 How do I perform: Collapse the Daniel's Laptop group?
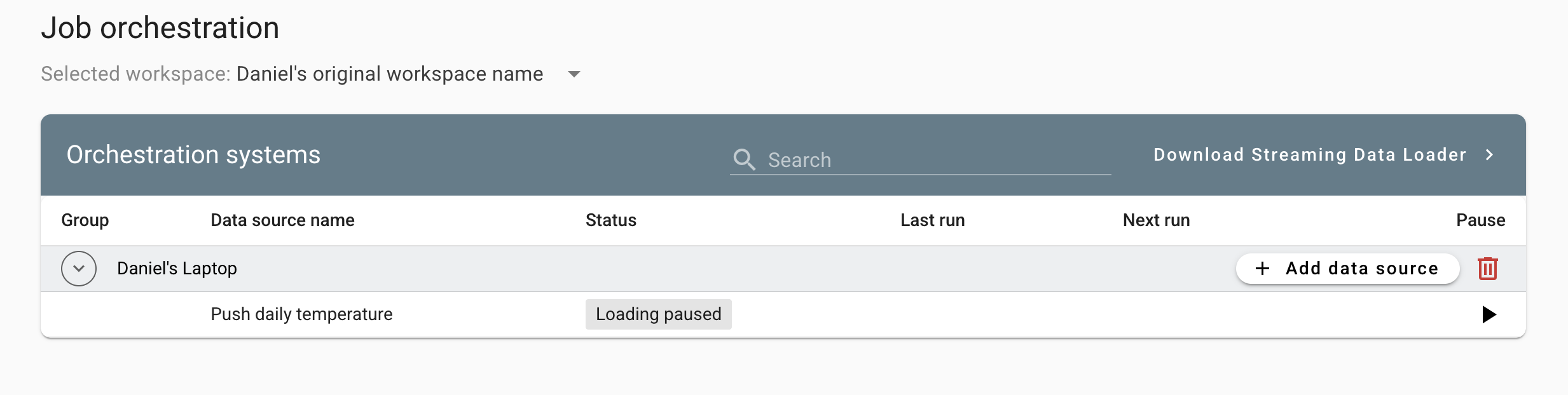click(79, 269)
